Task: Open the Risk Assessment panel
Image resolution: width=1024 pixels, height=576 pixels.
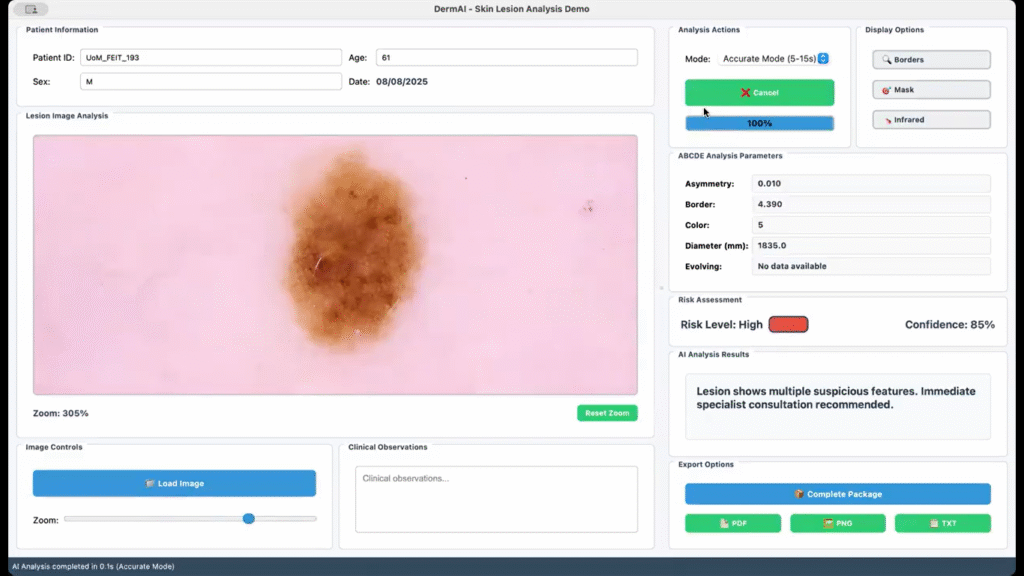Action: [x=710, y=300]
